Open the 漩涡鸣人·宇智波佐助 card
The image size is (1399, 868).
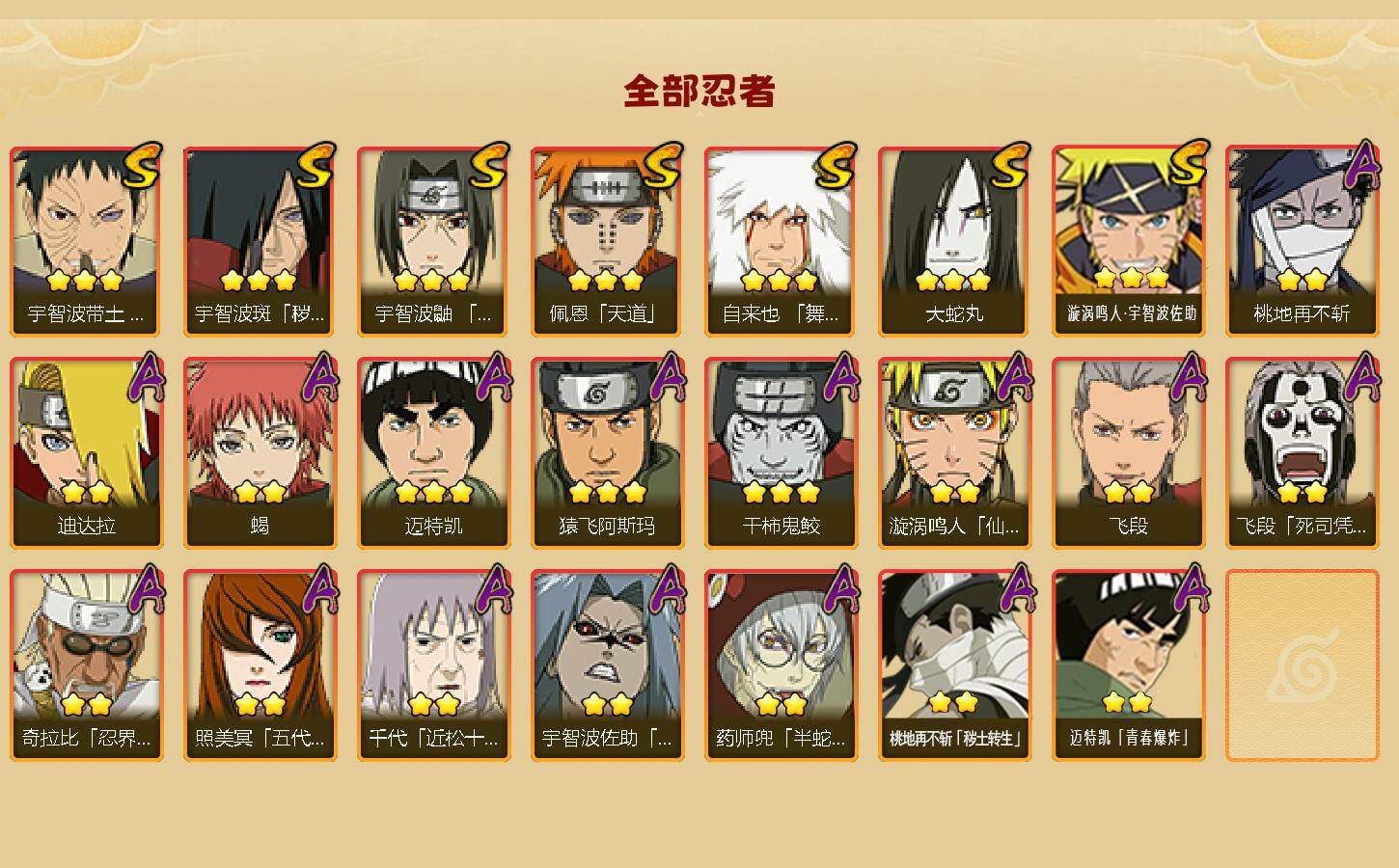coord(1128,241)
